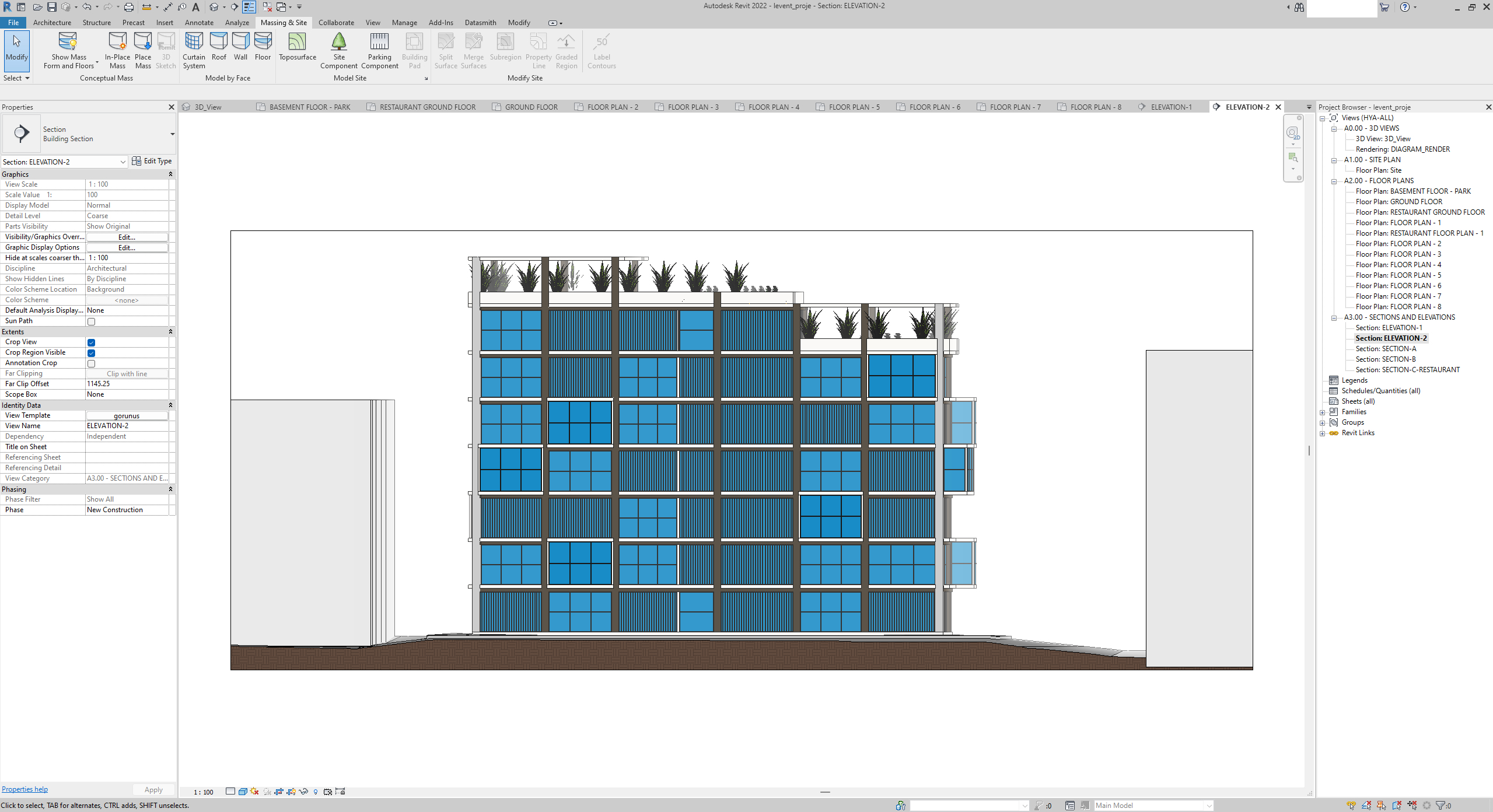Enable the Annotation Crop checkbox

pyautogui.click(x=91, y=363)
